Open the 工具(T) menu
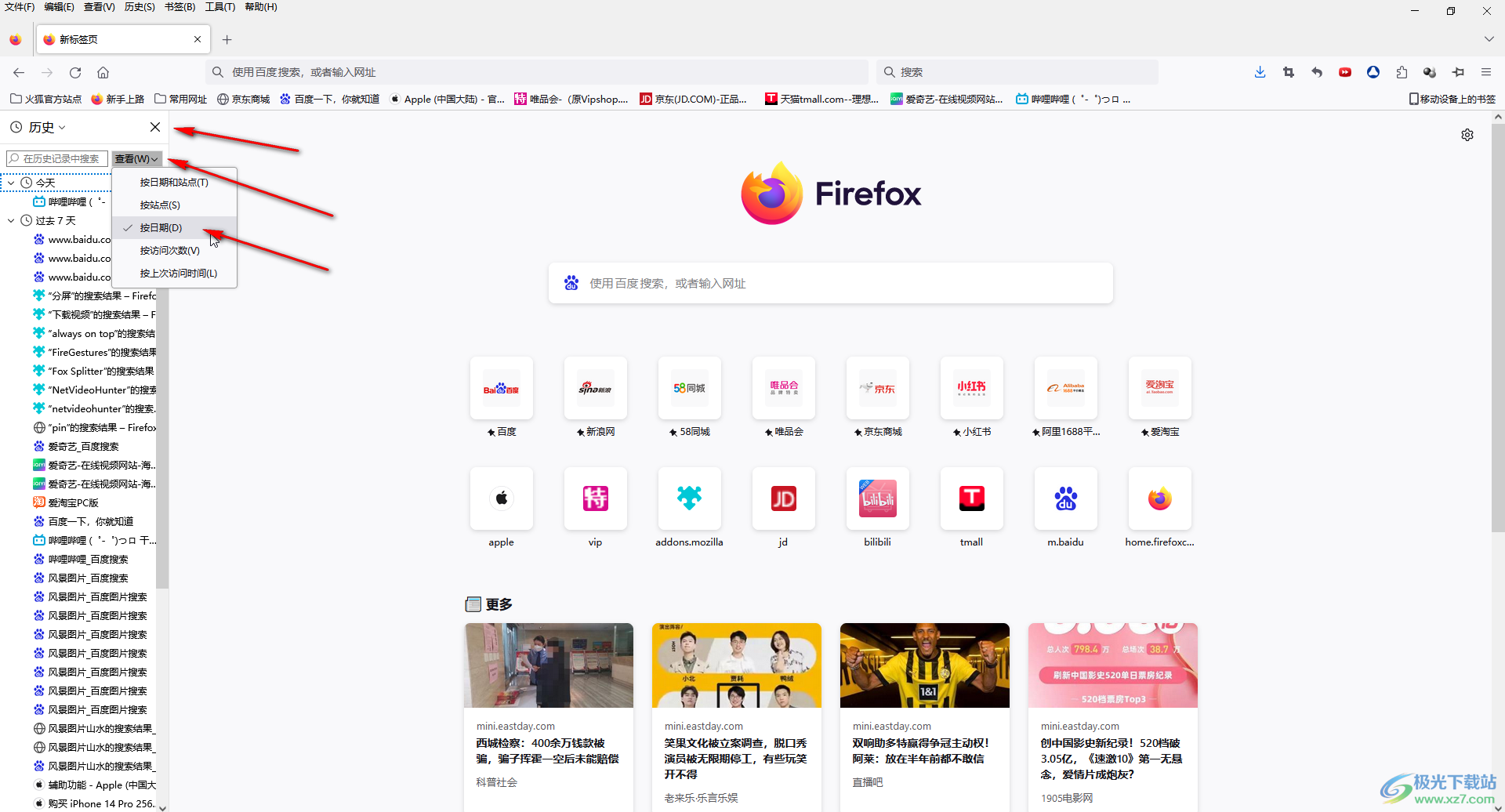The width and height of the screenshot is (1505, 812). (220, 7)
